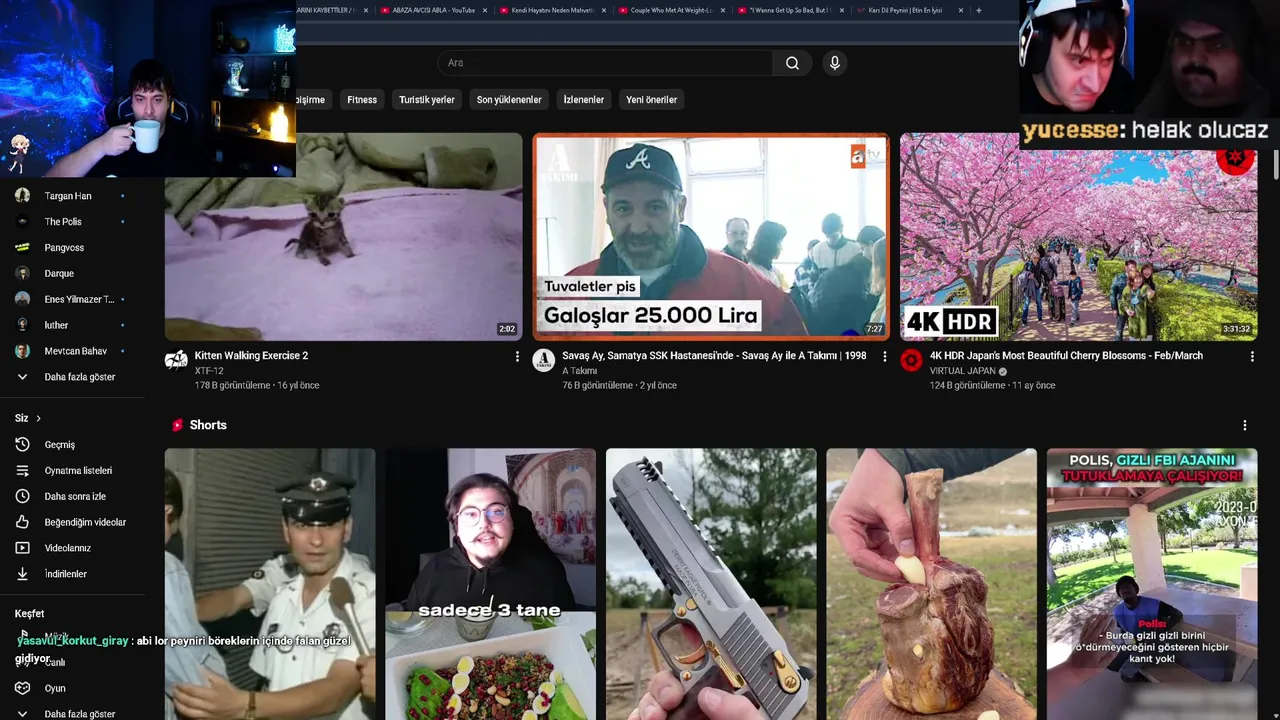This screenshot has height=720, width=1280.
Task: Play 4K HDR cherry blossoms thumbnail
Action: click(x=1079, y=237)
